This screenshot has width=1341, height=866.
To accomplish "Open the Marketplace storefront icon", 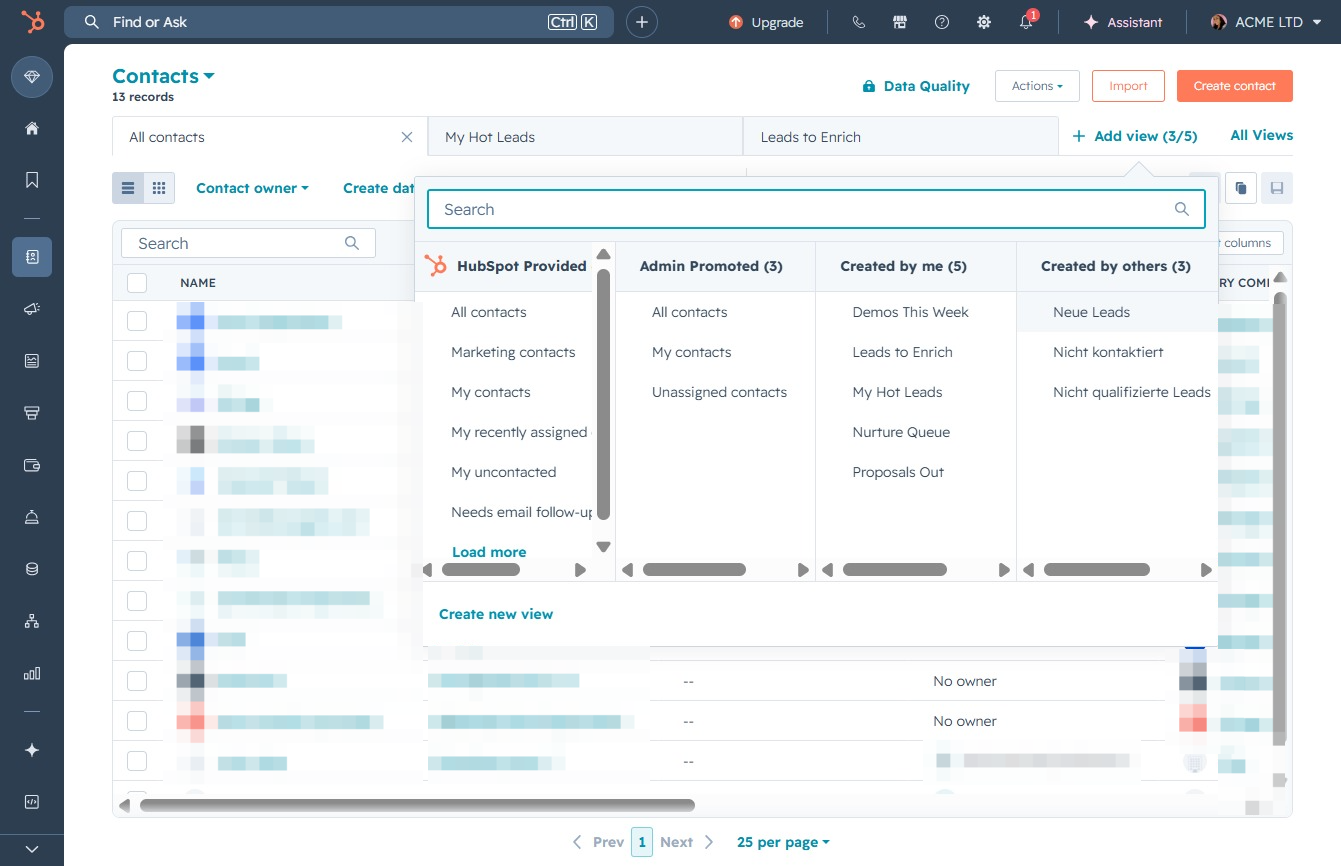I will point(900,22).
